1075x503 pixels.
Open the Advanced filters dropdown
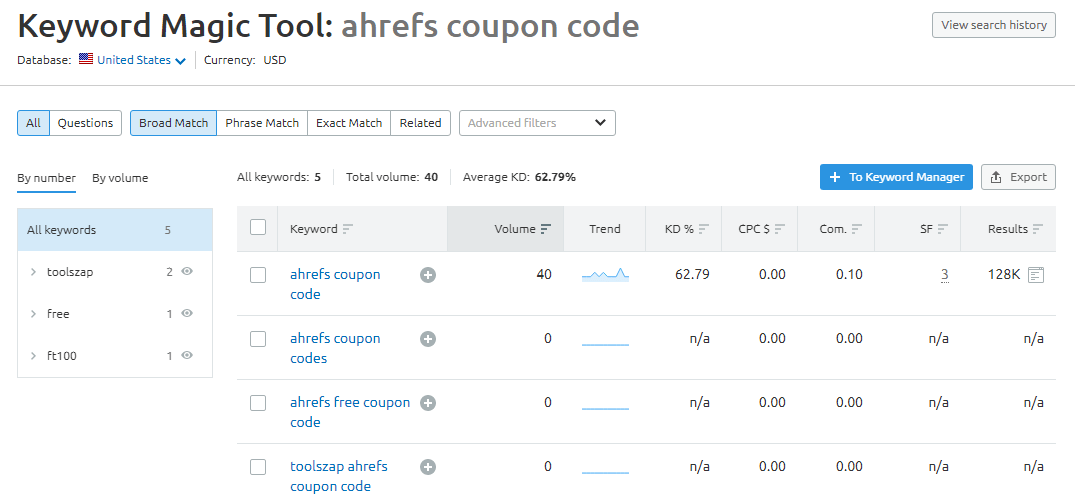[x=538, y=123]
